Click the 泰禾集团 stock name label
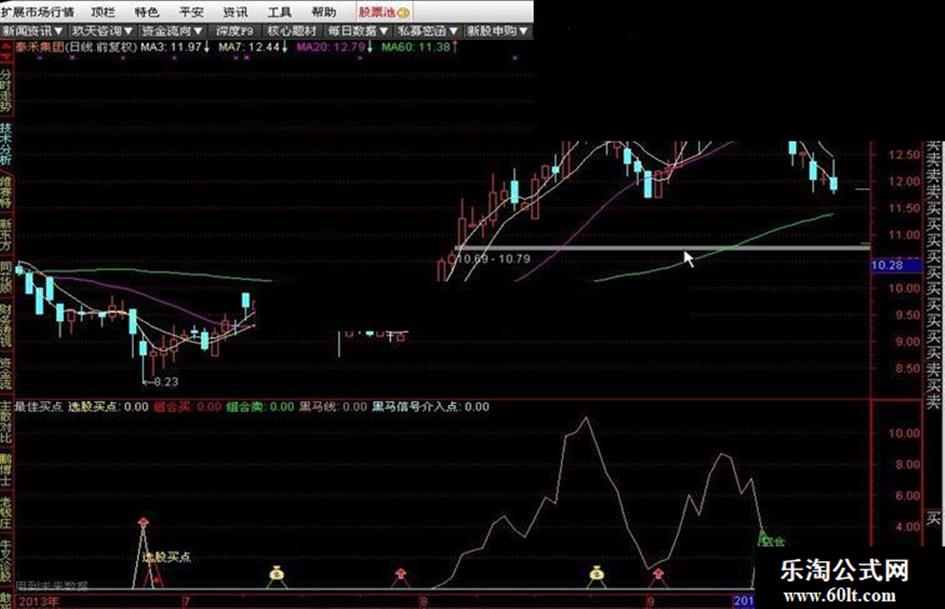The width and height of the screenshot is (945, 609). 39,47
